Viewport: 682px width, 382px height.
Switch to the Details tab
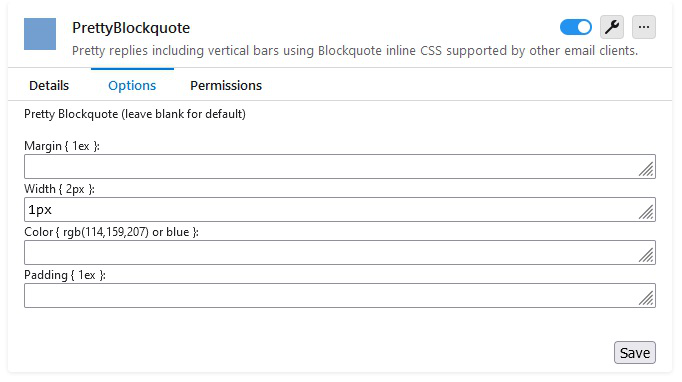[x=49, y=85]
